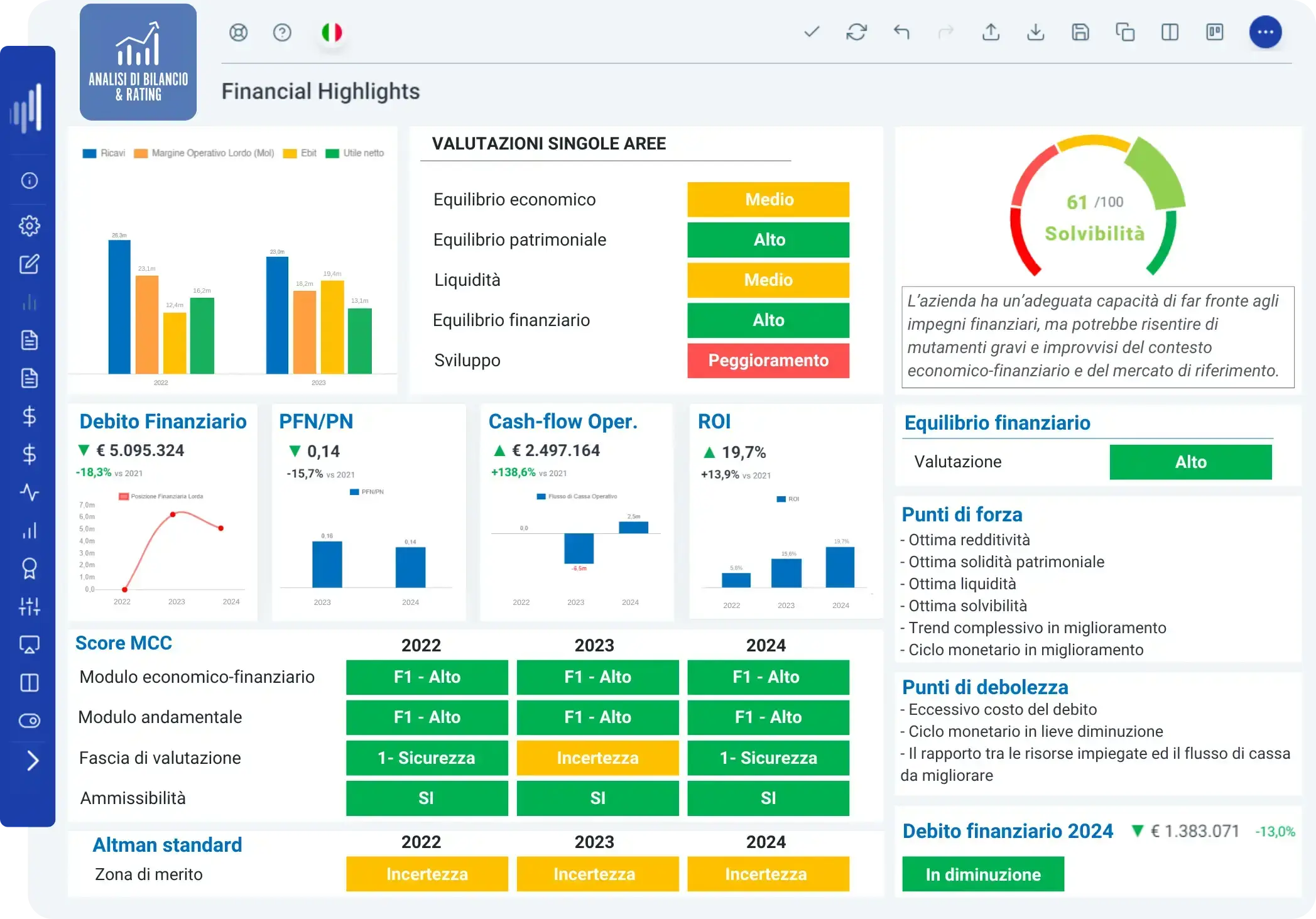Toggle the Margine Operativo Lordo legend series

tap(205, 153)
